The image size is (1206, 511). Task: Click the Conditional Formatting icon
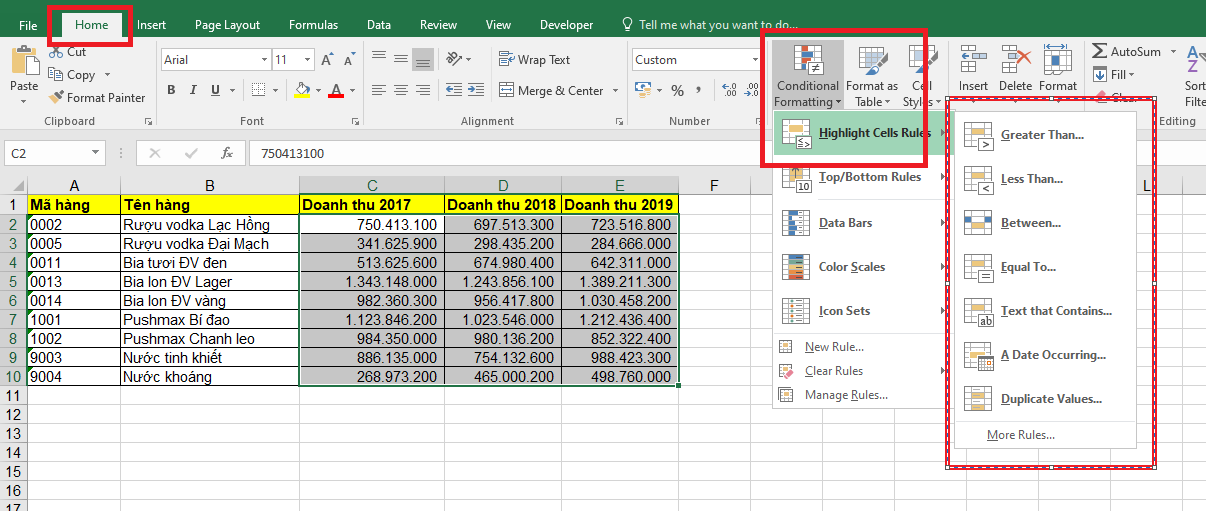pos(808,61)
